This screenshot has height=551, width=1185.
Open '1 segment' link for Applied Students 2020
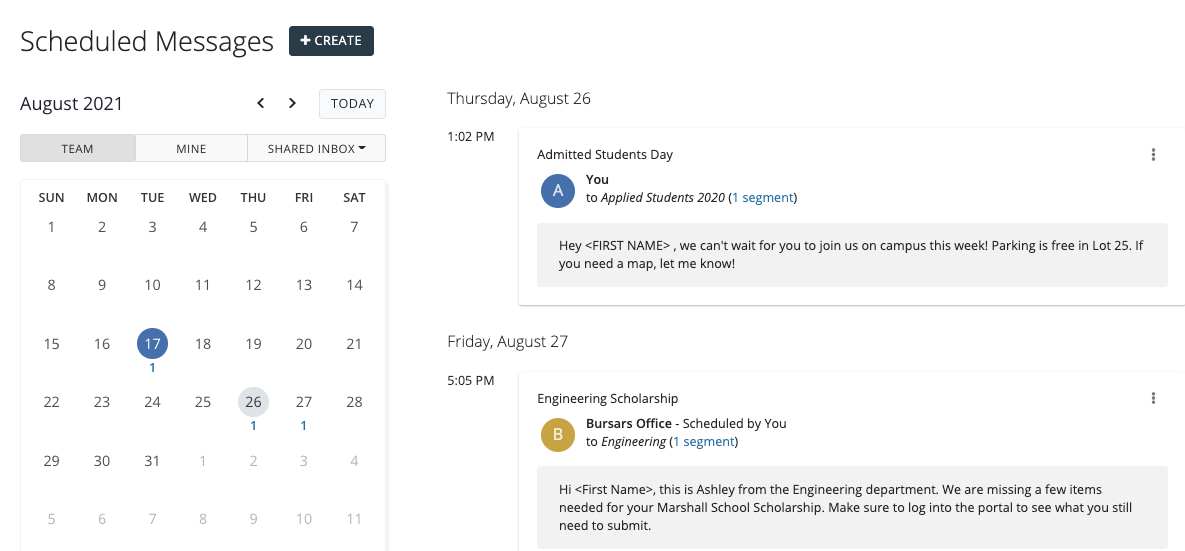763,198
